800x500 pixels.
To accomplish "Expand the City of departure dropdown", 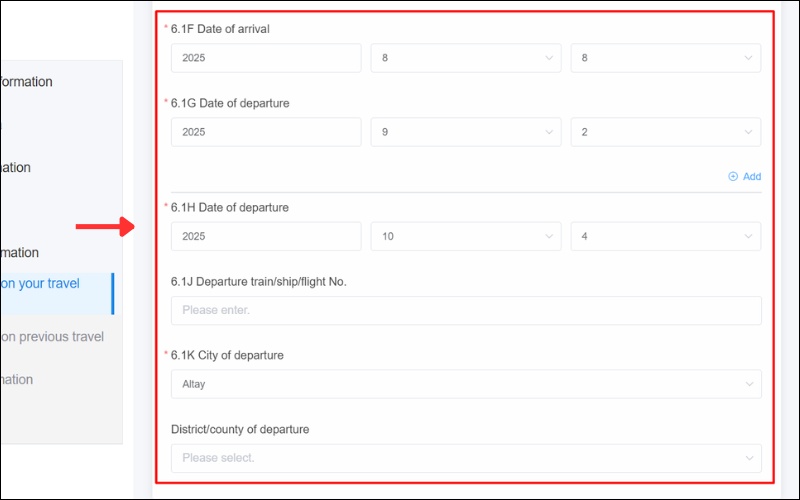I will coord(465,384).
